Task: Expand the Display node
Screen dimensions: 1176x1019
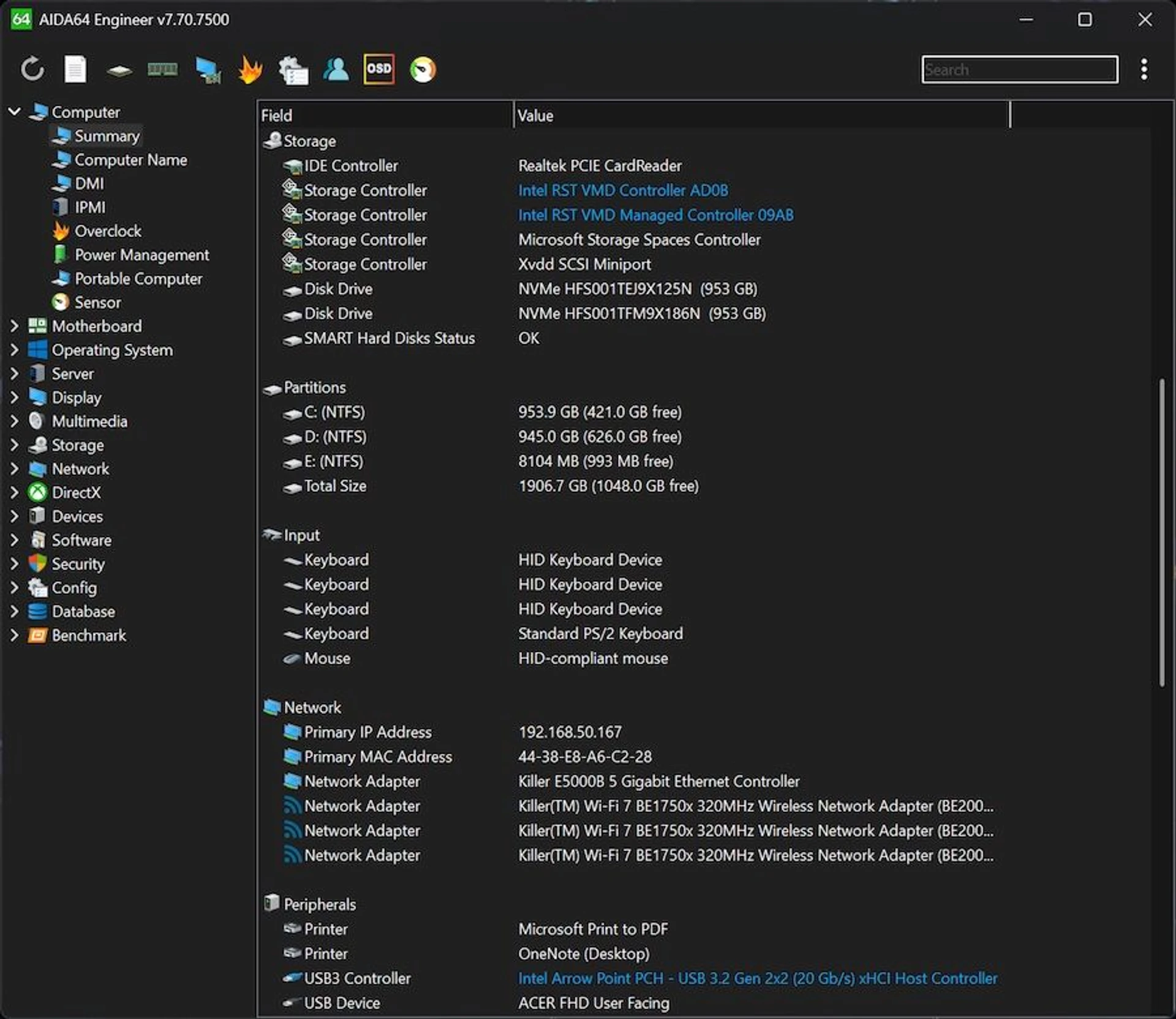Action: (x=14, y=397)
